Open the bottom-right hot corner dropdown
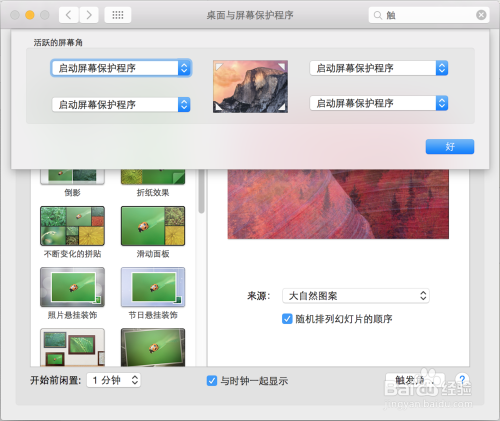 [x=379, y=103]
